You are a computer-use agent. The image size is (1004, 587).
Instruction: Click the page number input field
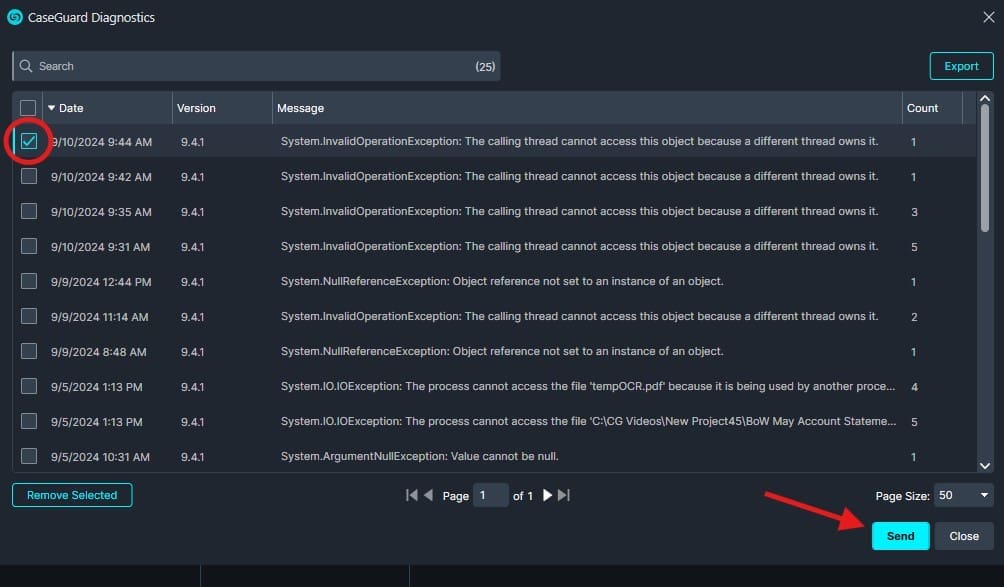tap(490, 495)
